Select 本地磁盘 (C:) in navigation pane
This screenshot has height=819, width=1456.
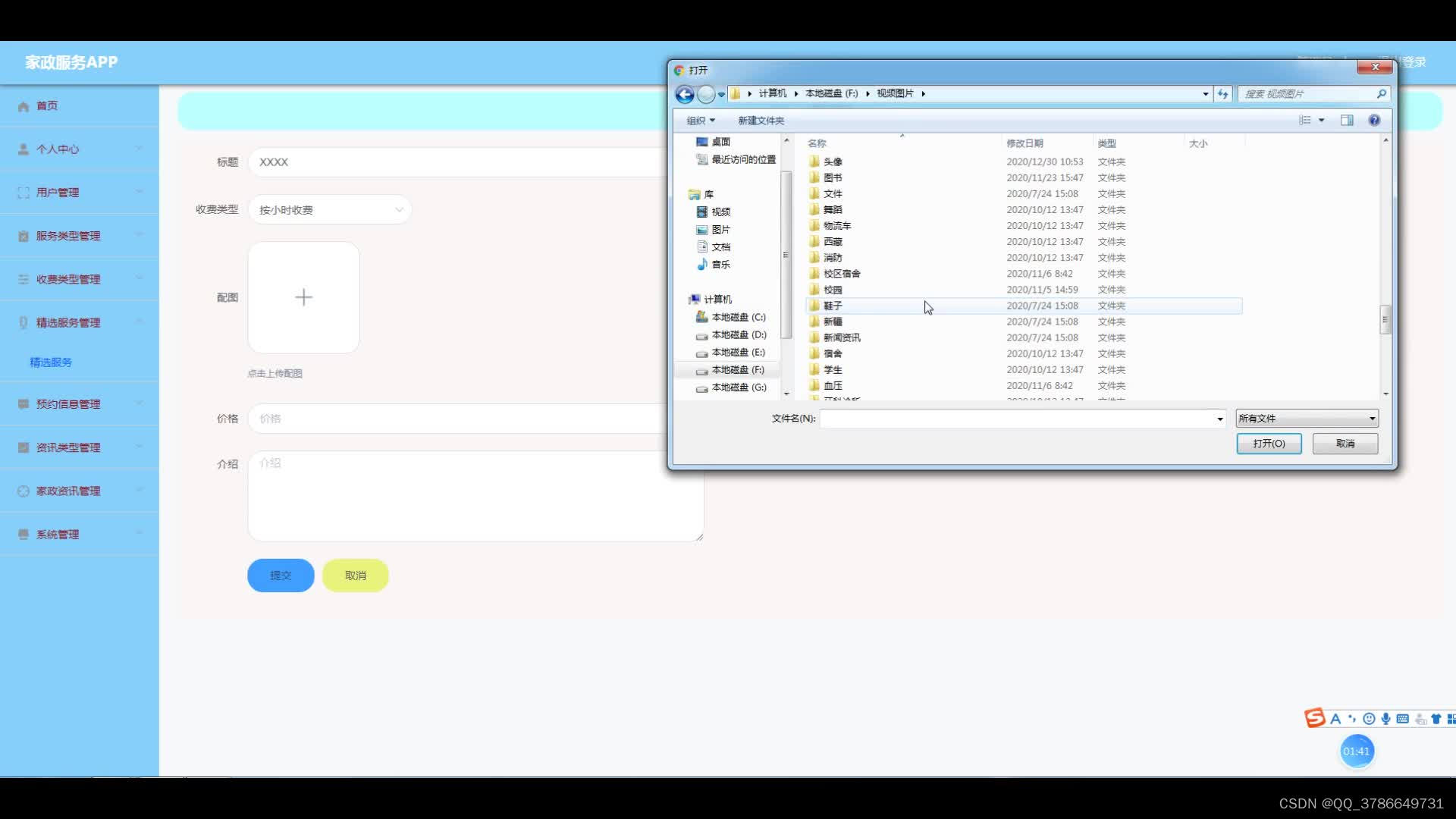[731, 317]
